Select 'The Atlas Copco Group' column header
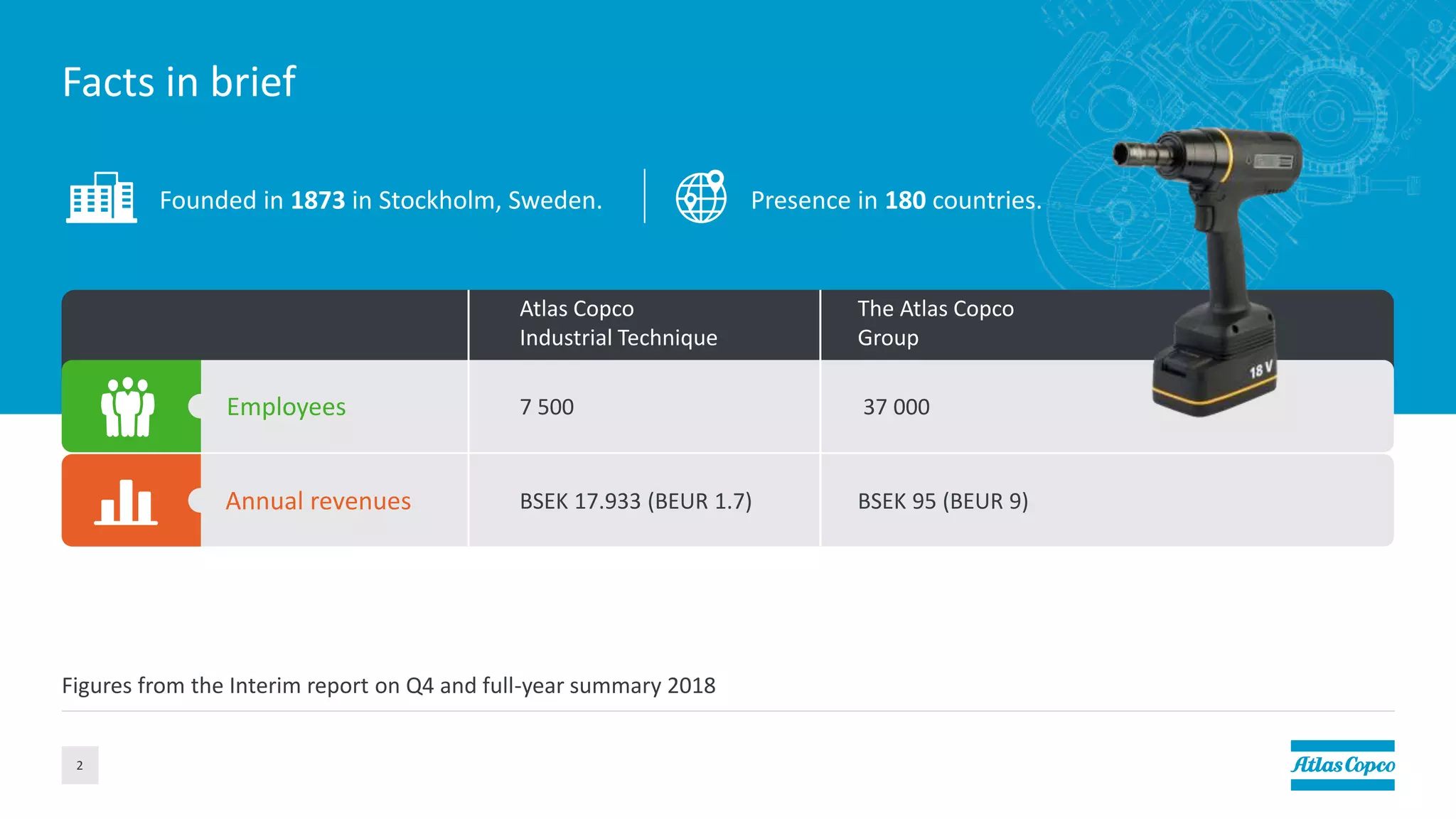This screenshot has width=1456, height=819. (x=935, y=323)
